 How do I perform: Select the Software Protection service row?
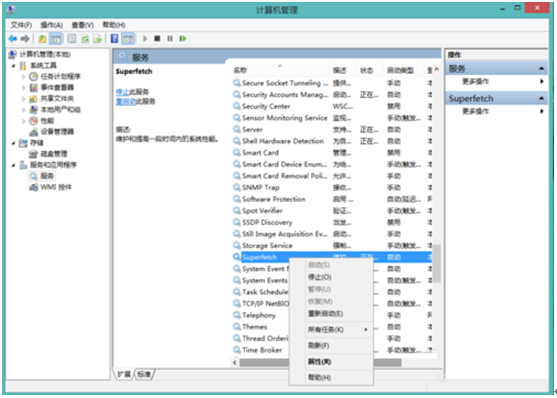(332, 199)
